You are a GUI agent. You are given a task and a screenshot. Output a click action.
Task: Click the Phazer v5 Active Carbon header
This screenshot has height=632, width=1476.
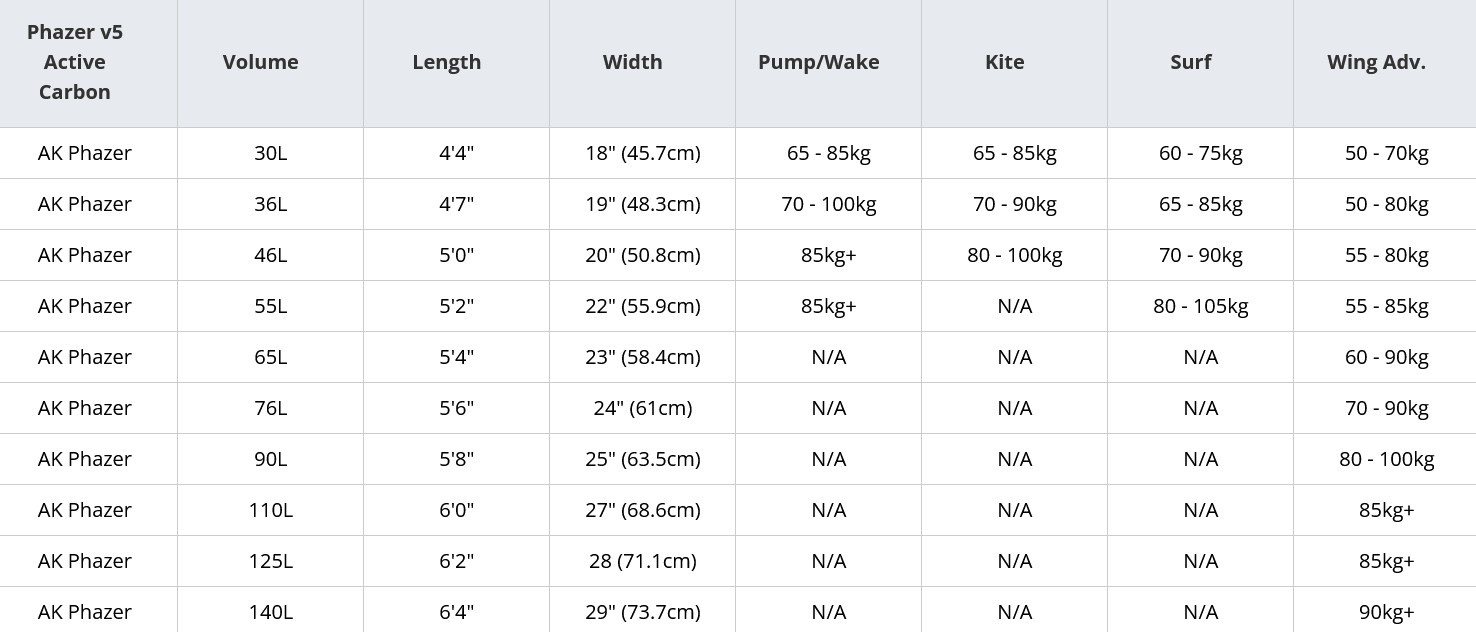[x=75, y=62]
